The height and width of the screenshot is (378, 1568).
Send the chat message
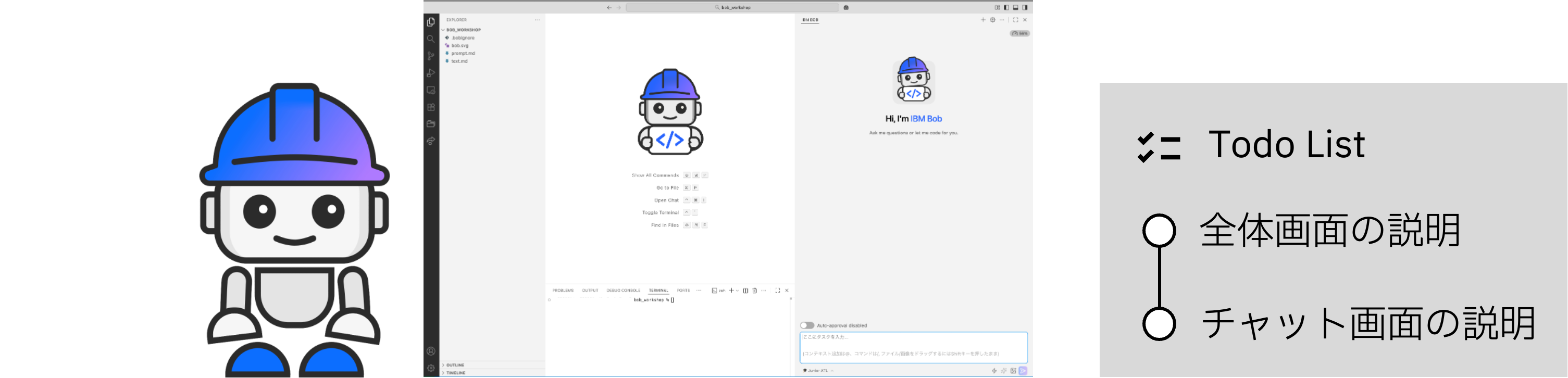click(1023, 371)
